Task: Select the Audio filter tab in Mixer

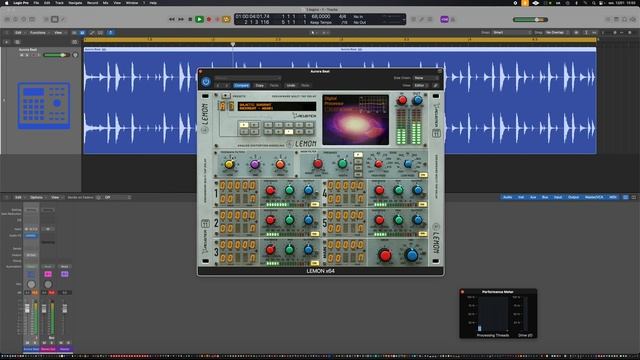Action: pyautogui.click(x=507, y=197)
